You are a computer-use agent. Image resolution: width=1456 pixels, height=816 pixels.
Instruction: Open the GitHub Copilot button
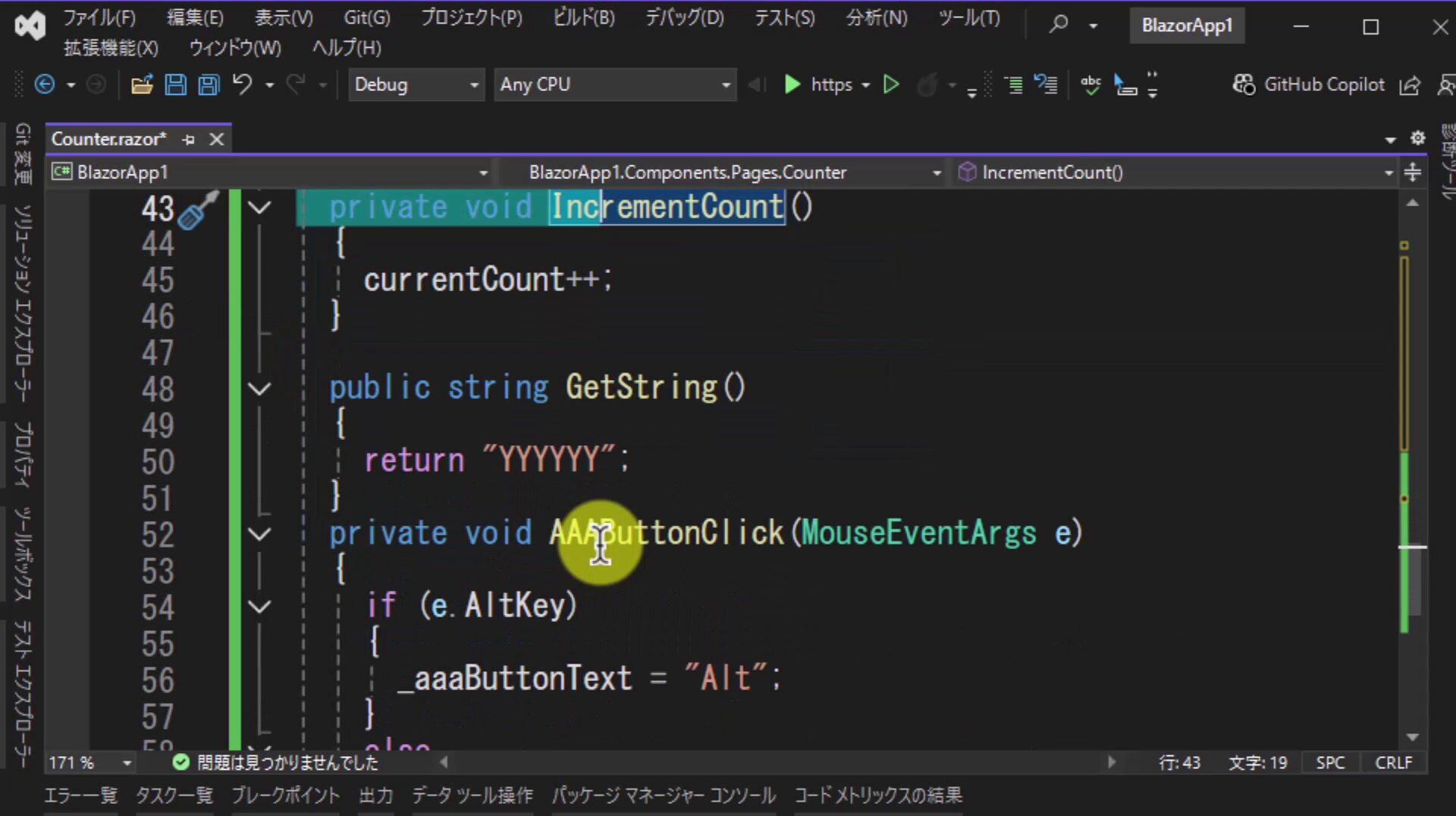click(x=1309, y=84)
